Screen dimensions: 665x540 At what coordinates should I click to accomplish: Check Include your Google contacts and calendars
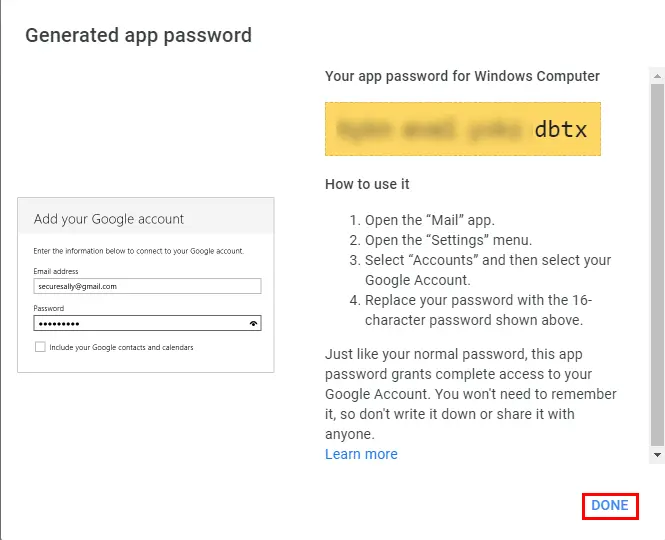coord(40,347)
